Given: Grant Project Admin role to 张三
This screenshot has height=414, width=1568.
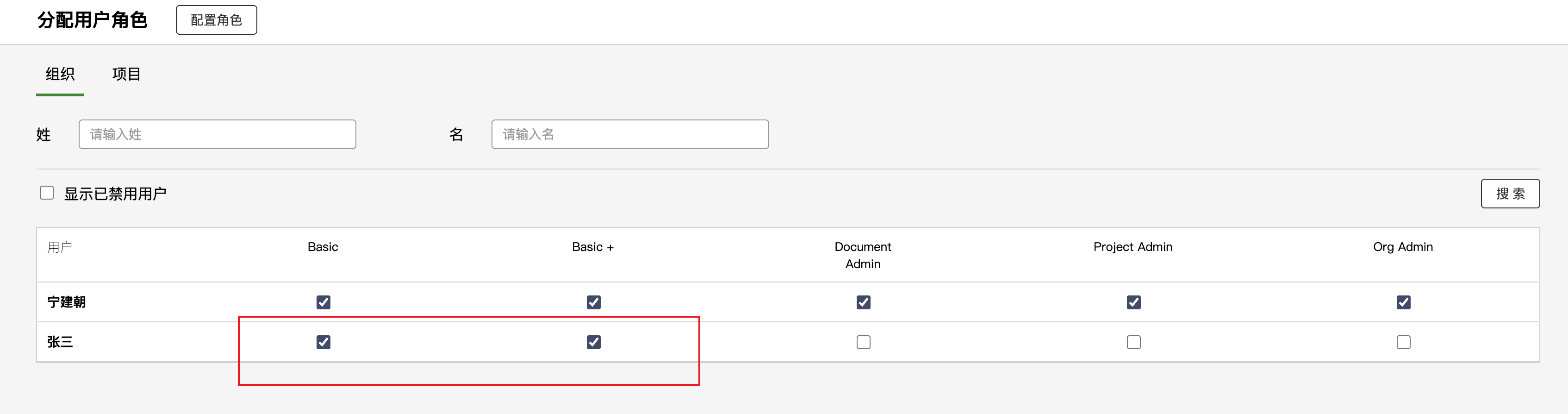Looking at the screenshot, I should click(1133, 342).
